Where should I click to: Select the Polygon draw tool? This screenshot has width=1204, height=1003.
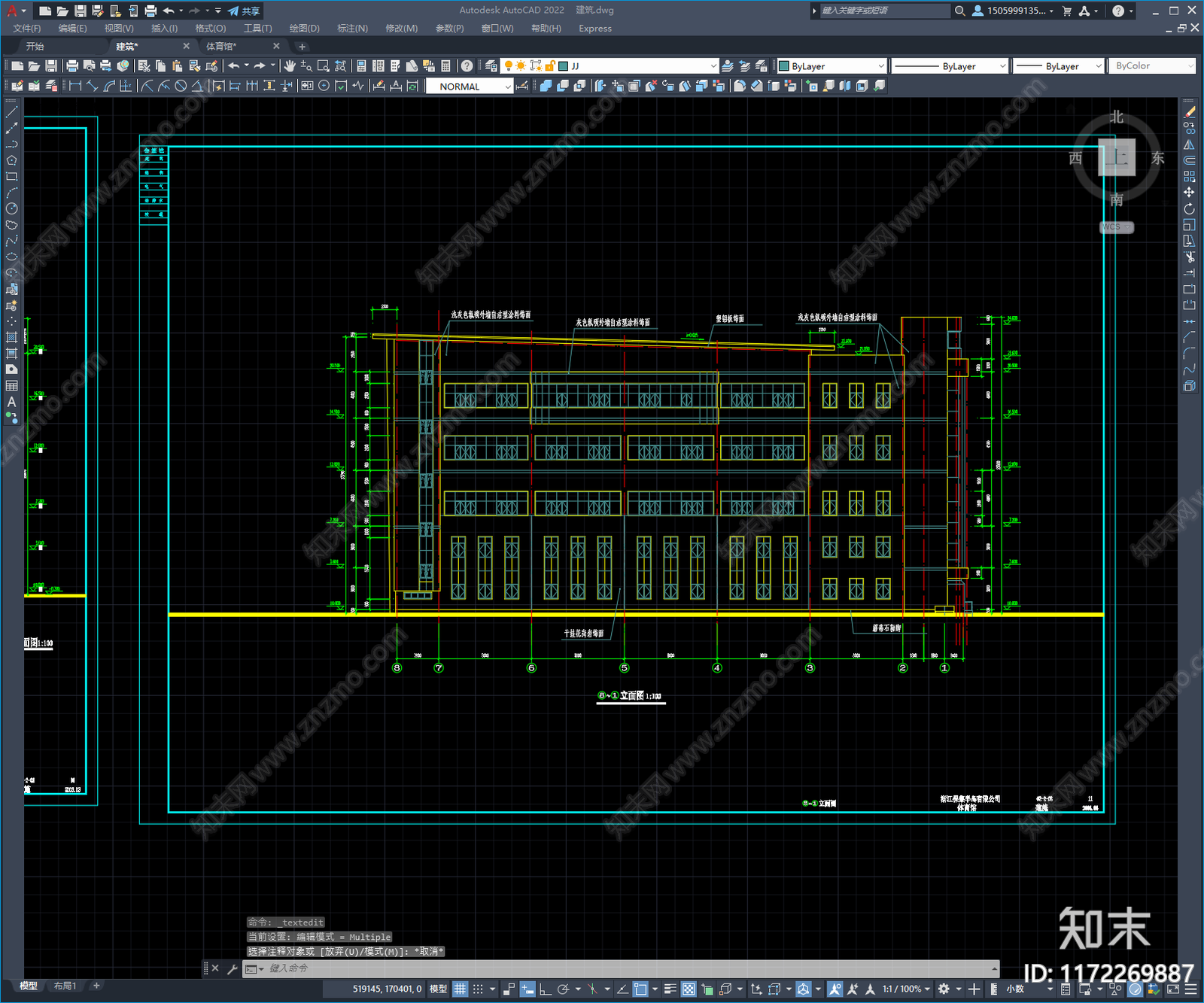point(11,160)
